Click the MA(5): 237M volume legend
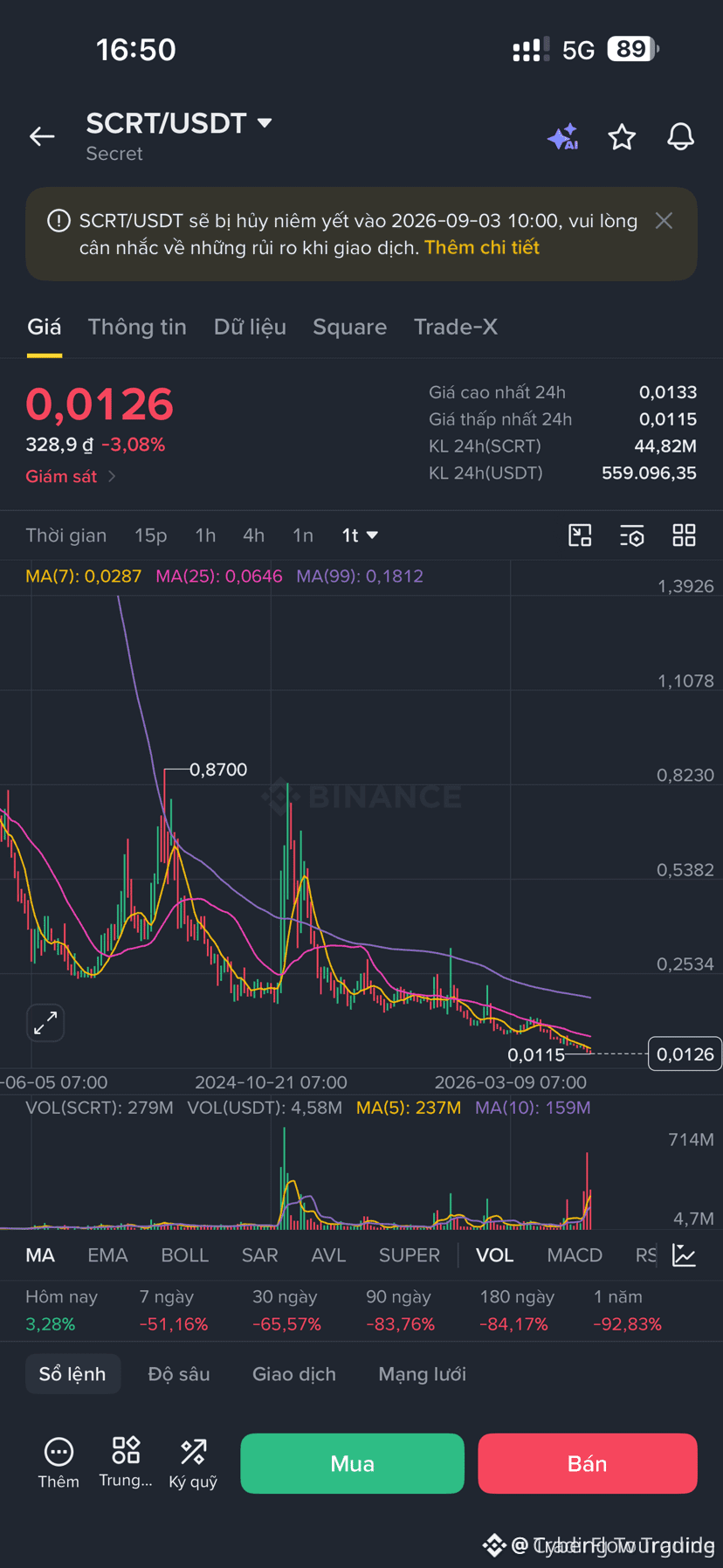The image size is (723, 1568). pos(409,1108)
